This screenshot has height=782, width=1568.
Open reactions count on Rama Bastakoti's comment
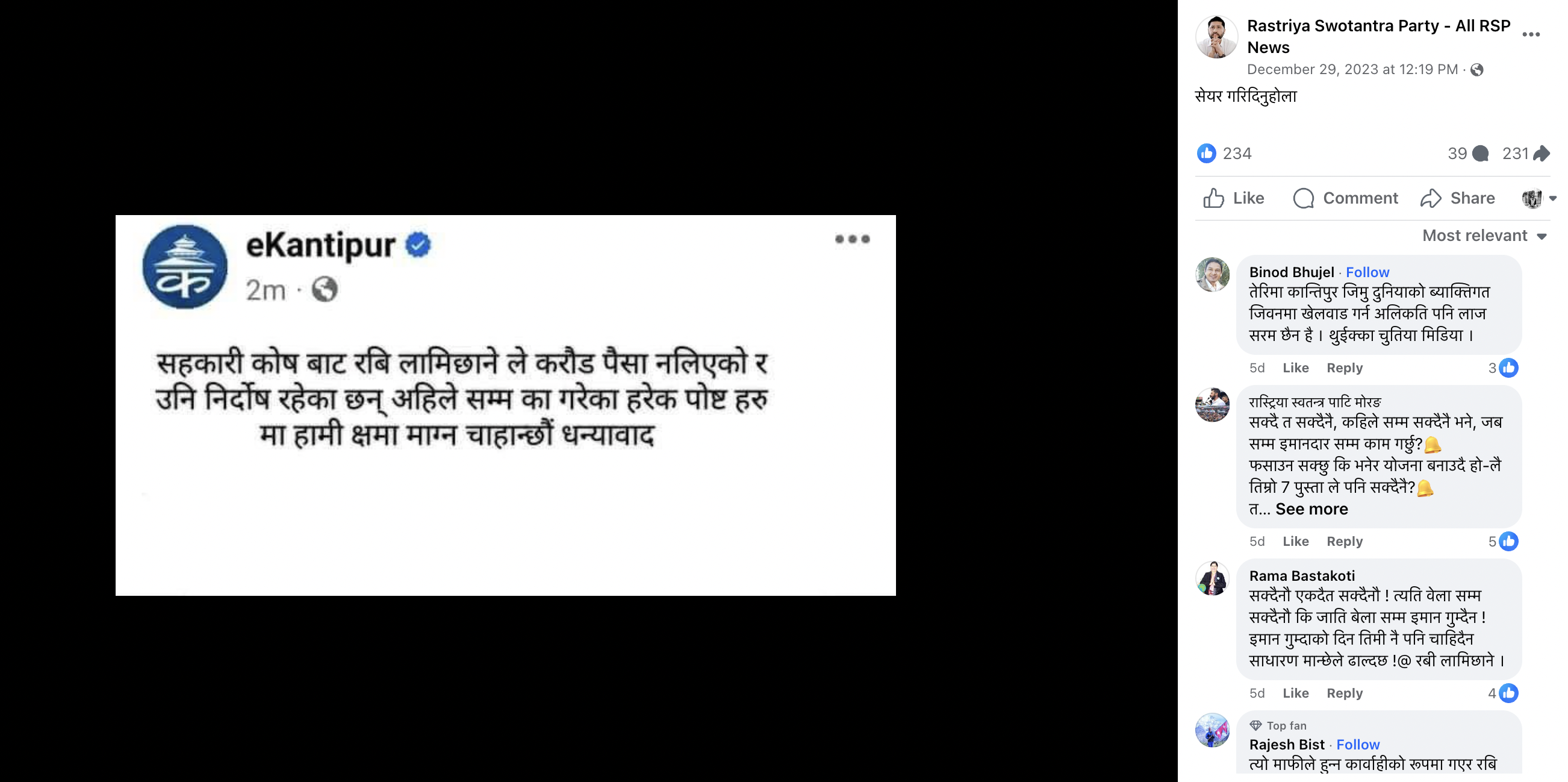pos(1502,693)
